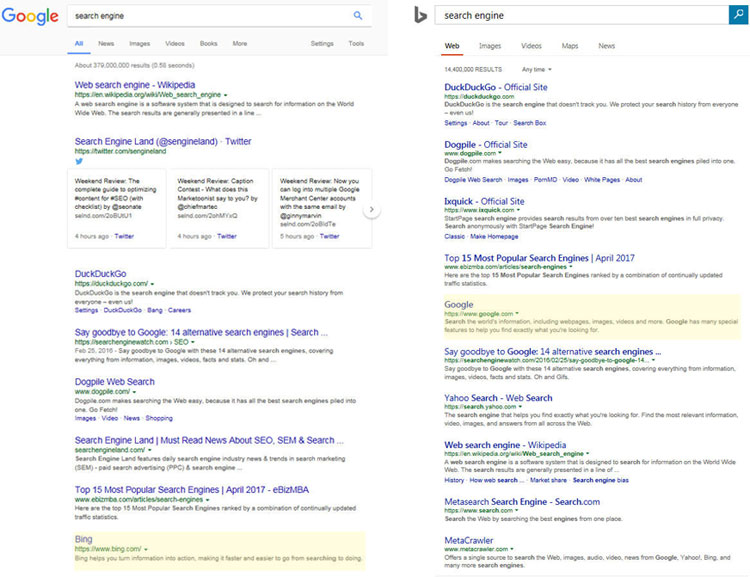Screen dimensions: 750x577
Task: Click the Google logo
Action: tap(30, 16)
